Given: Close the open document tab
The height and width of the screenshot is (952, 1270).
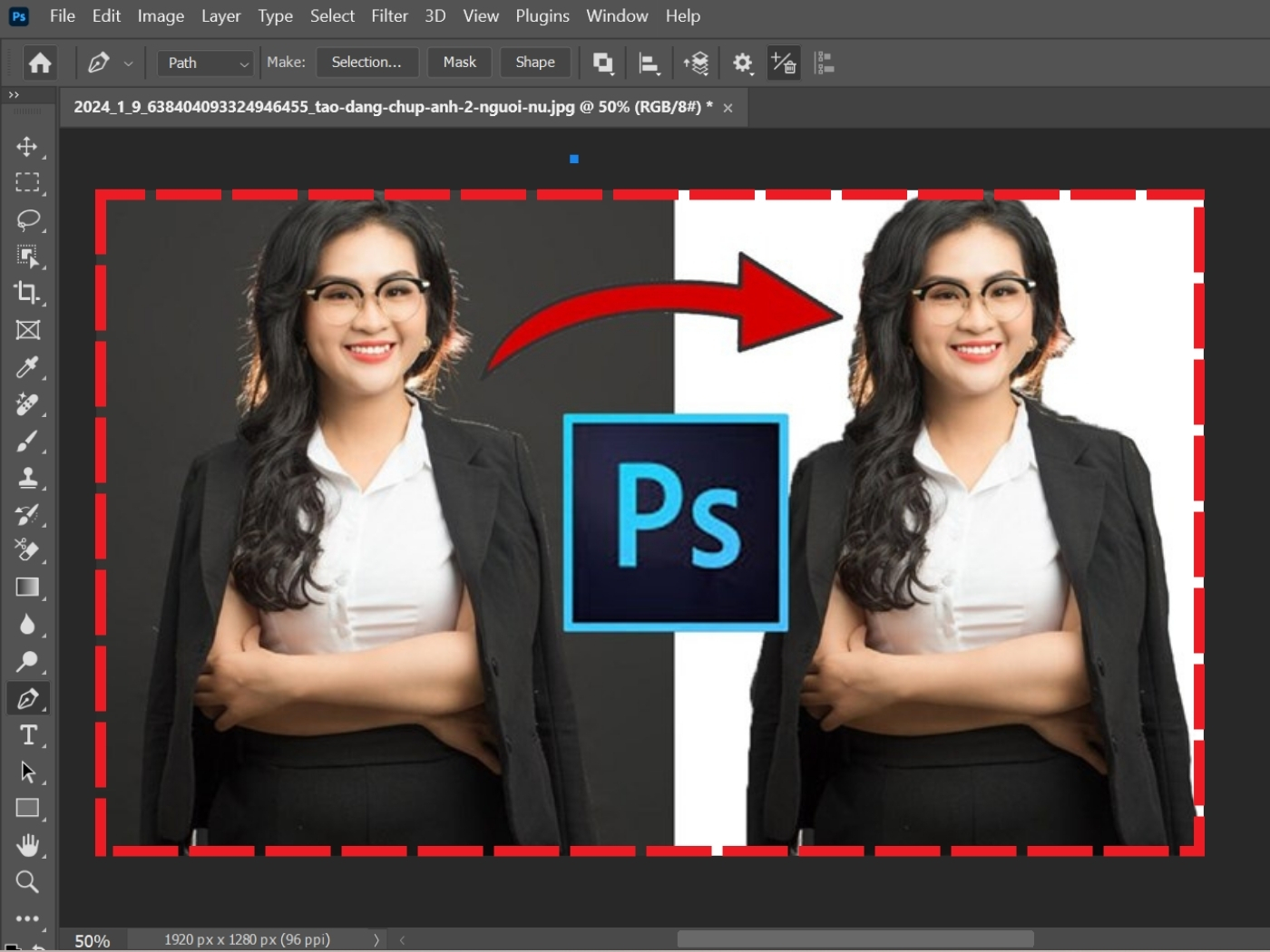Looking at the screenshot, I should (x=728, y=108).
